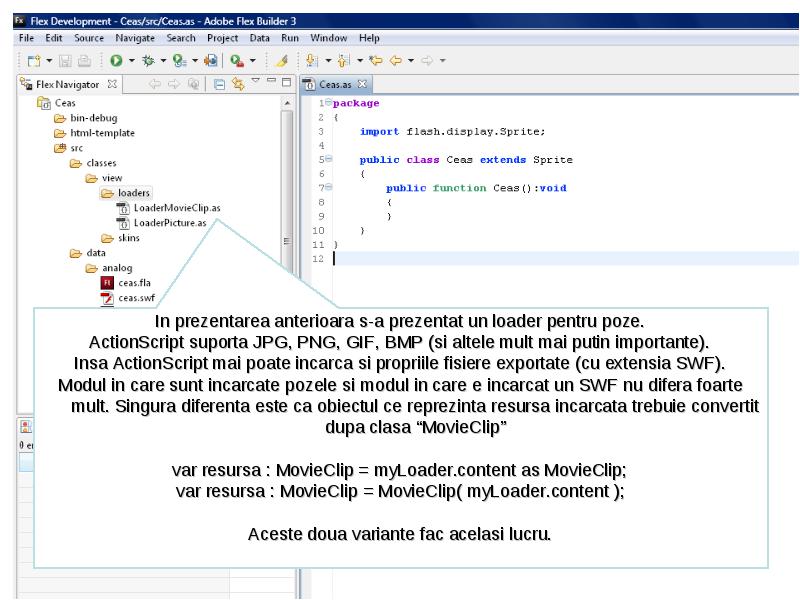Click the Flex Navigator Forward arrow icon
This screenshot has width=800, height=600.
tap(174, 84)
